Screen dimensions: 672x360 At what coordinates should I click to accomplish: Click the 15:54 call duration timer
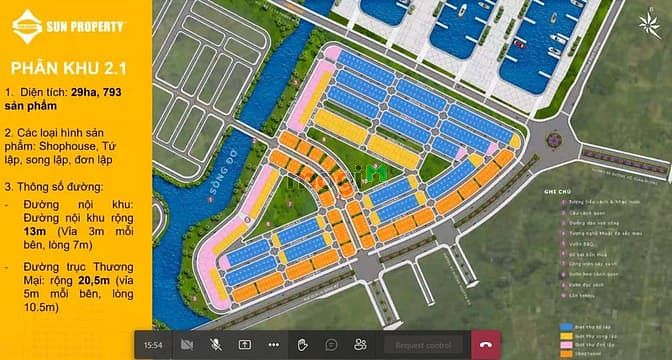153,345
